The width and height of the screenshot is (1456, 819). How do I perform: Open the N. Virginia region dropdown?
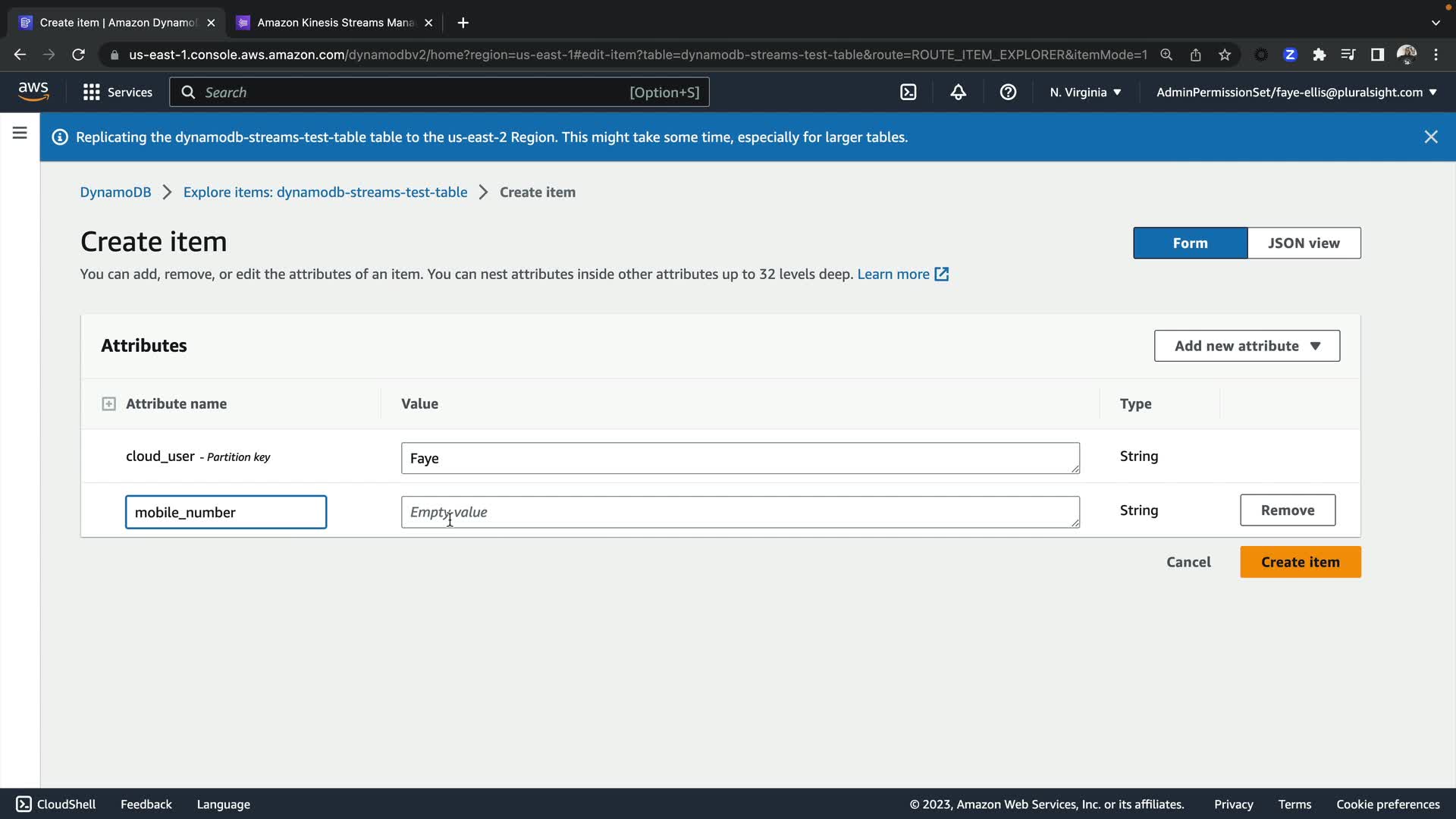[x=1085, y=93]
